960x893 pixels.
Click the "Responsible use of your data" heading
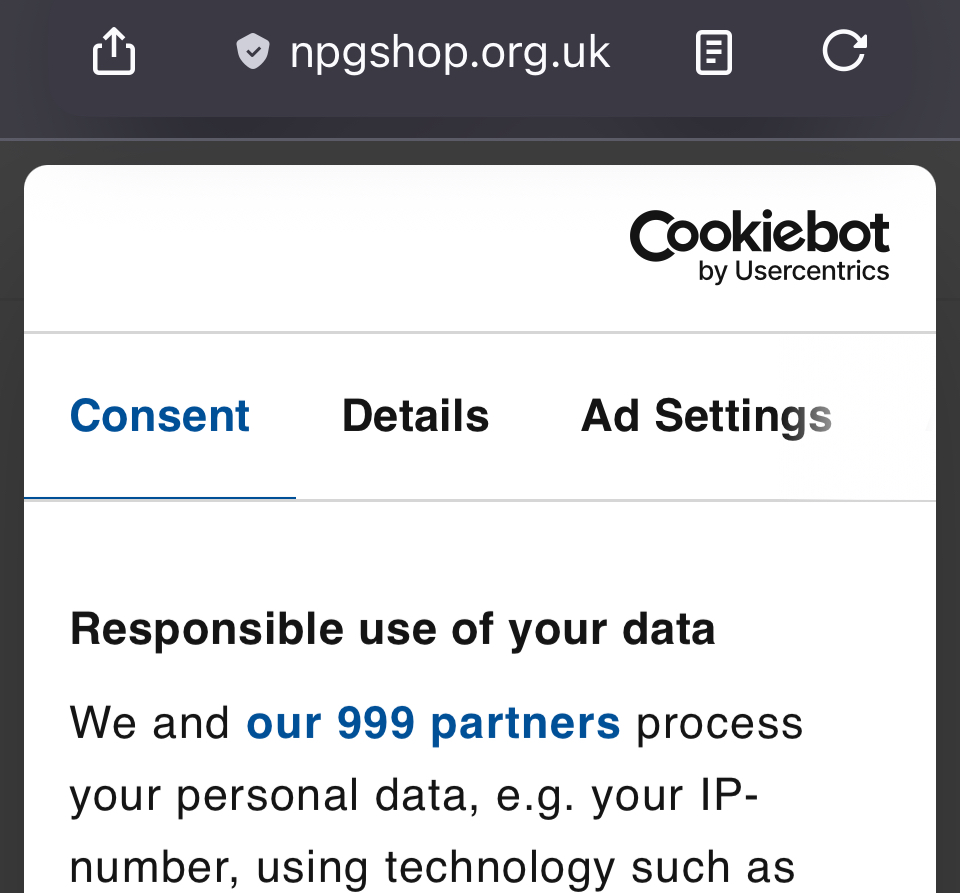(x=392, y=630)
